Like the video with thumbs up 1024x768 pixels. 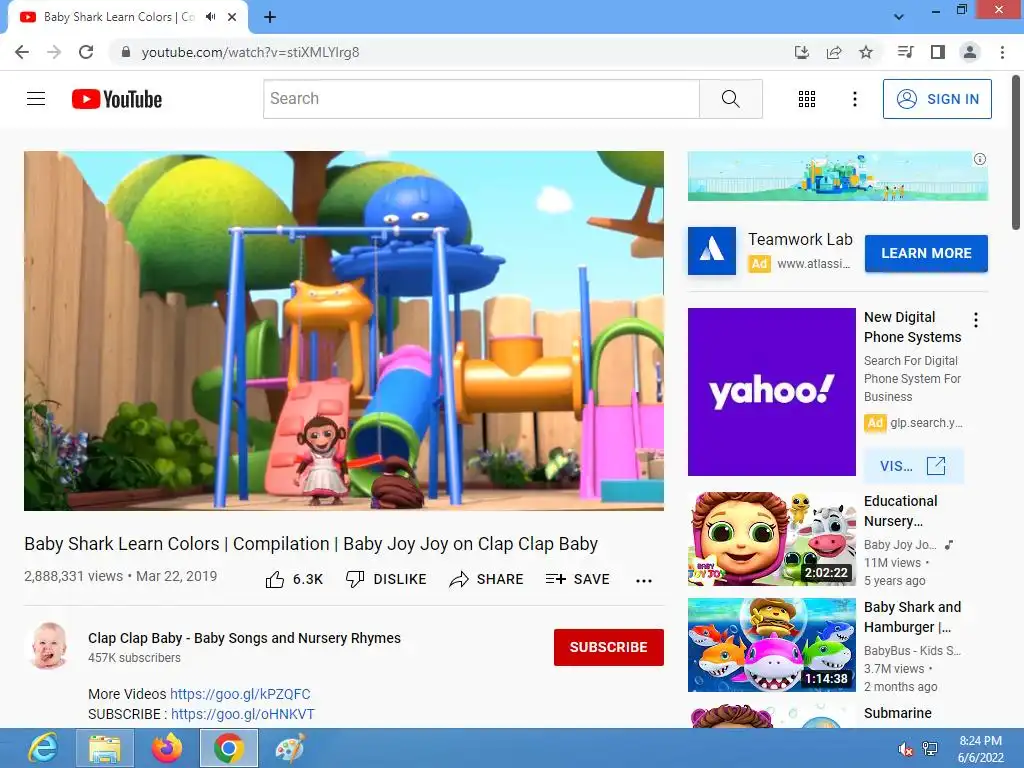tap(294, 579)
